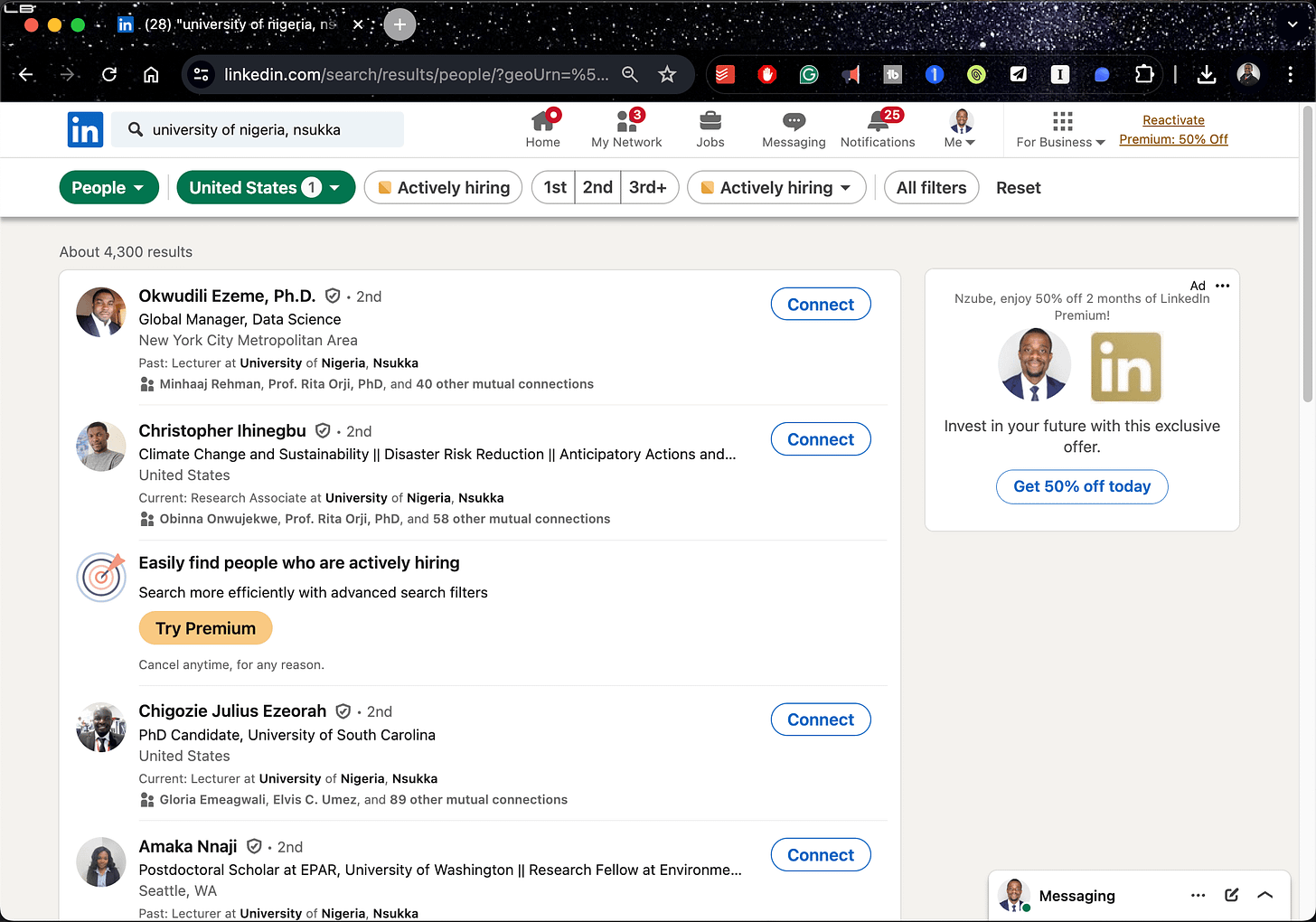Open the ad options three-dot menu
The width and height of the screenshot is (1316, 922).
tap(1223, 286)
